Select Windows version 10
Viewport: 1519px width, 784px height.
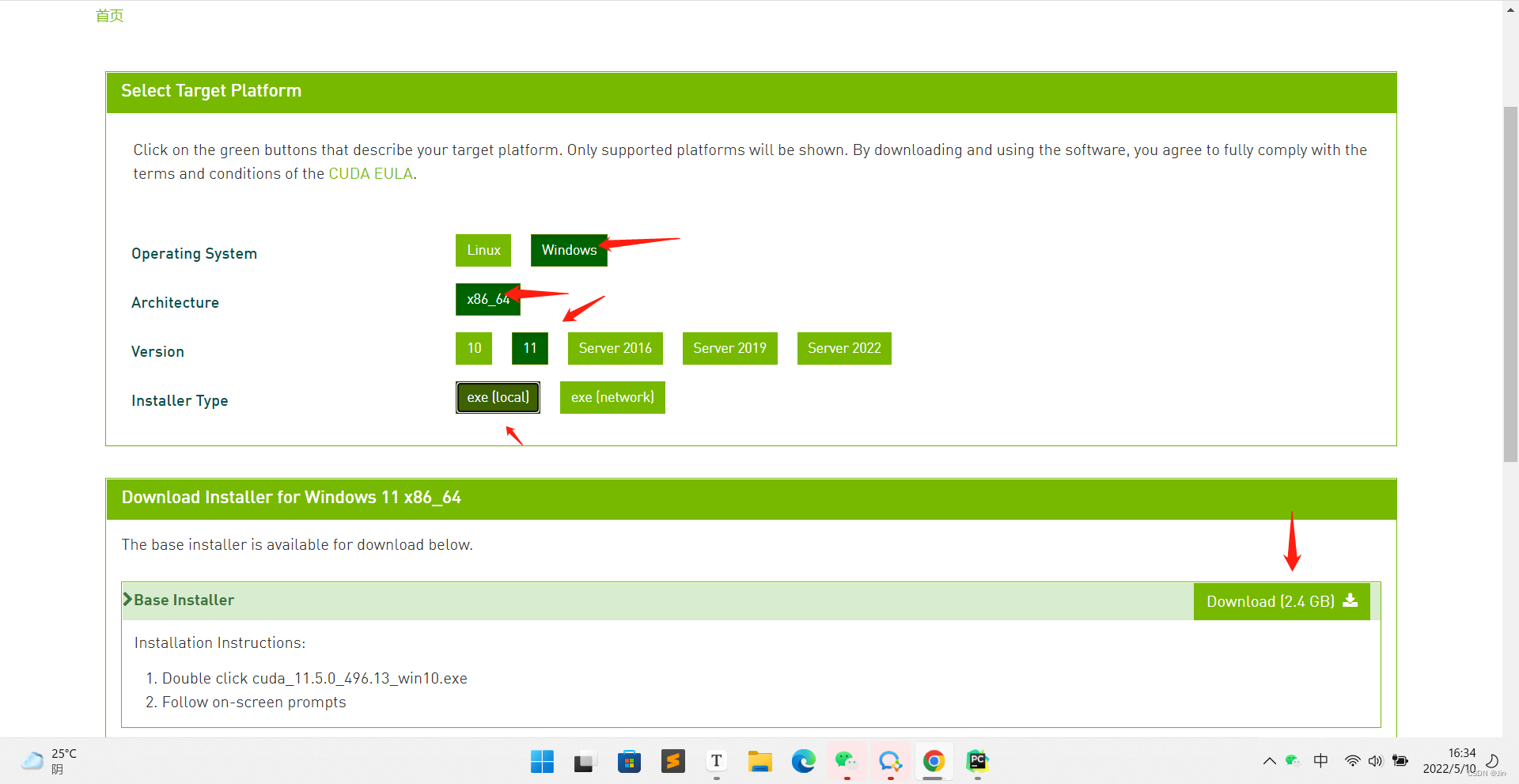click(474, 348)
